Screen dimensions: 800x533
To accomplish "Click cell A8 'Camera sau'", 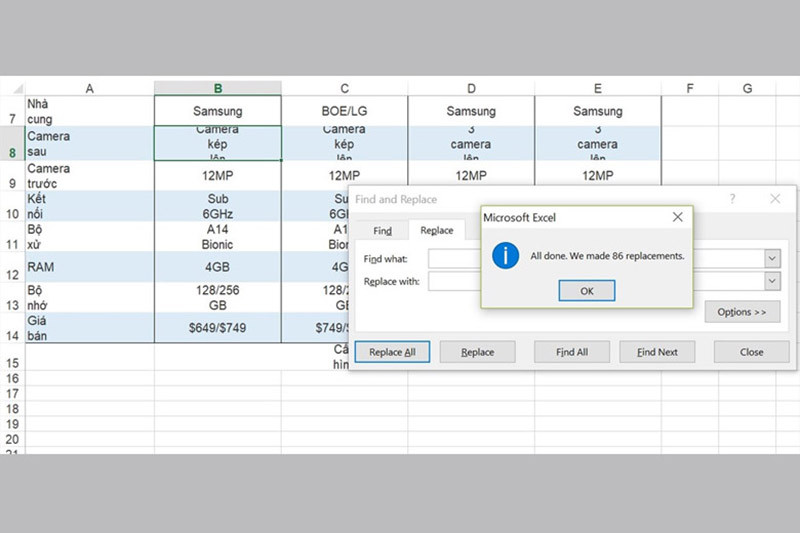I will 90,143.
